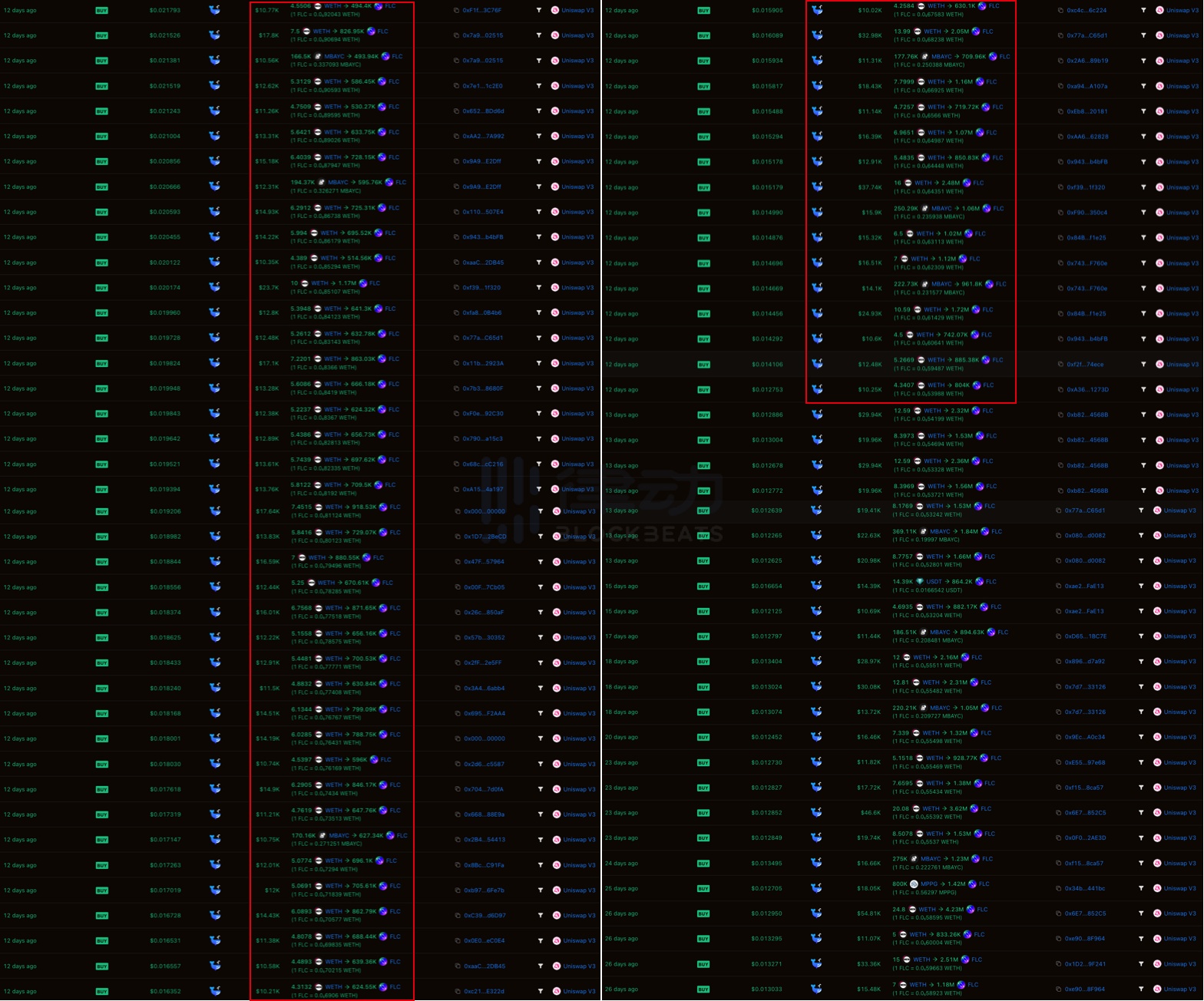Select the $37.74K trade amount cell
This screenshot has width=1204, height=1001.
(x=869, y=187)
